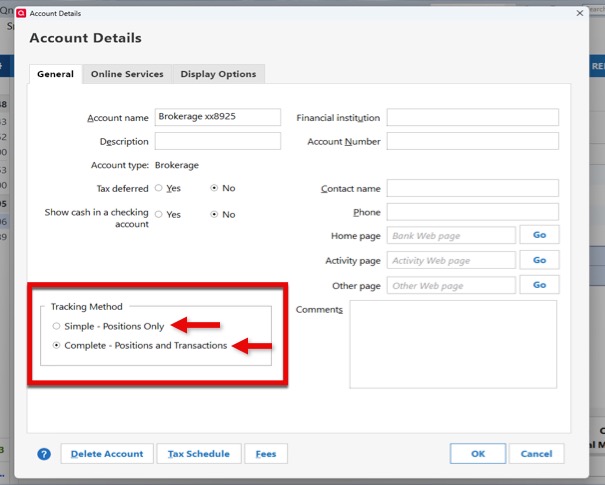Image resolution: width=605 pixels, height=485 pixels.
Task: Confirm with the OK button
Action: click(x=478, y=453)
